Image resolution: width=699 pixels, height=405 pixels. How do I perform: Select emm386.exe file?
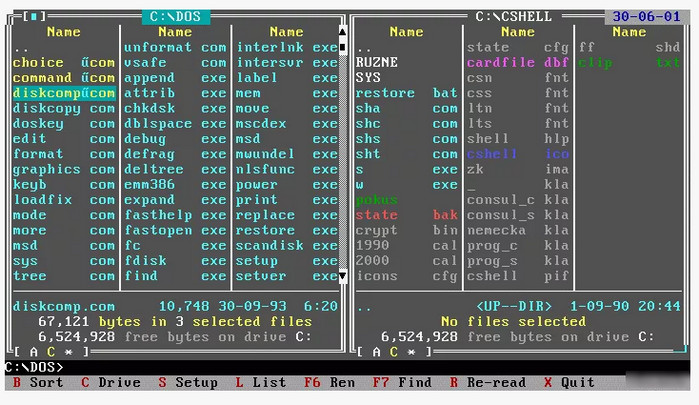pos(176,185)
